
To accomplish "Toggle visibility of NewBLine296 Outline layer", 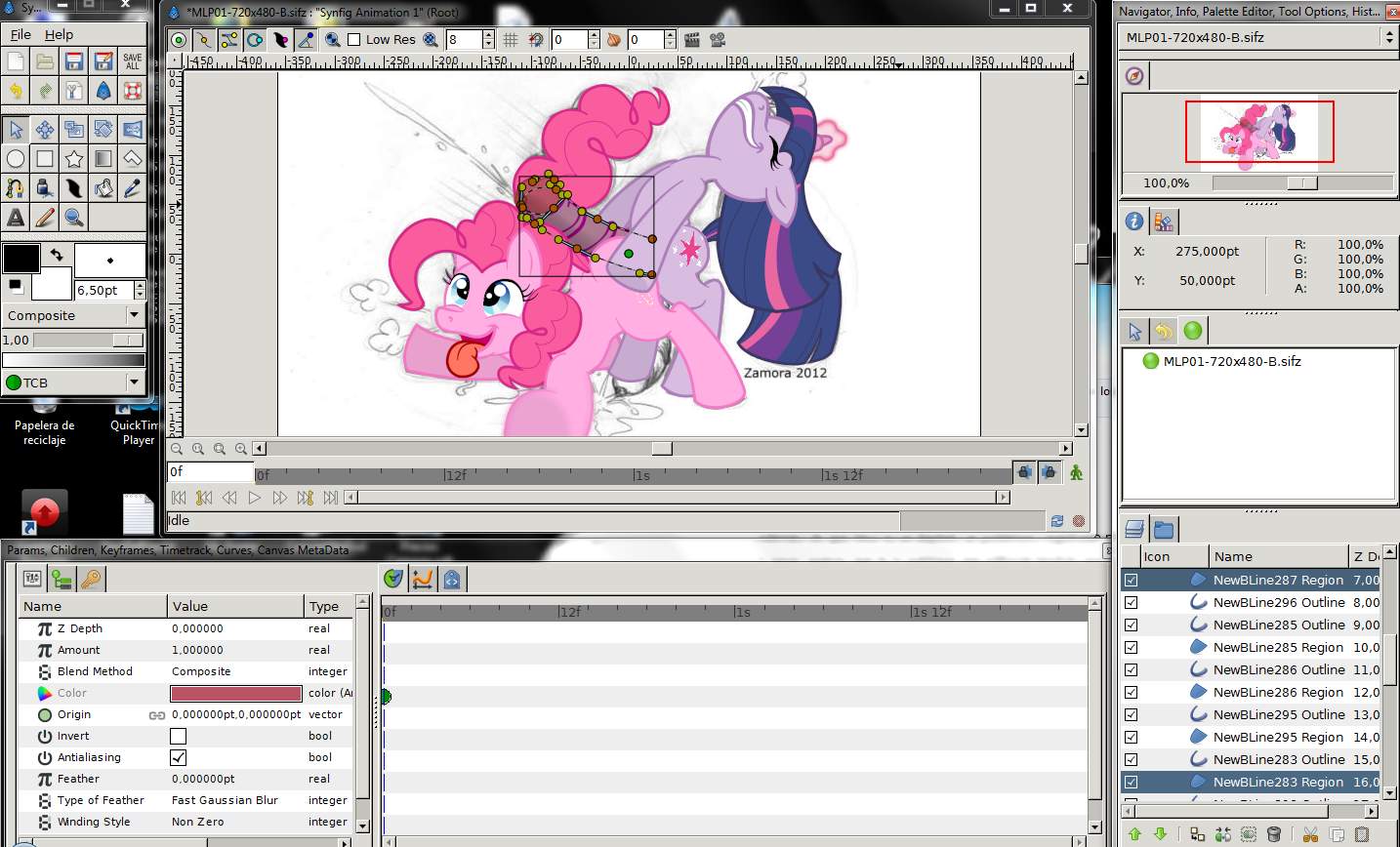I will tap(1132, 602).
